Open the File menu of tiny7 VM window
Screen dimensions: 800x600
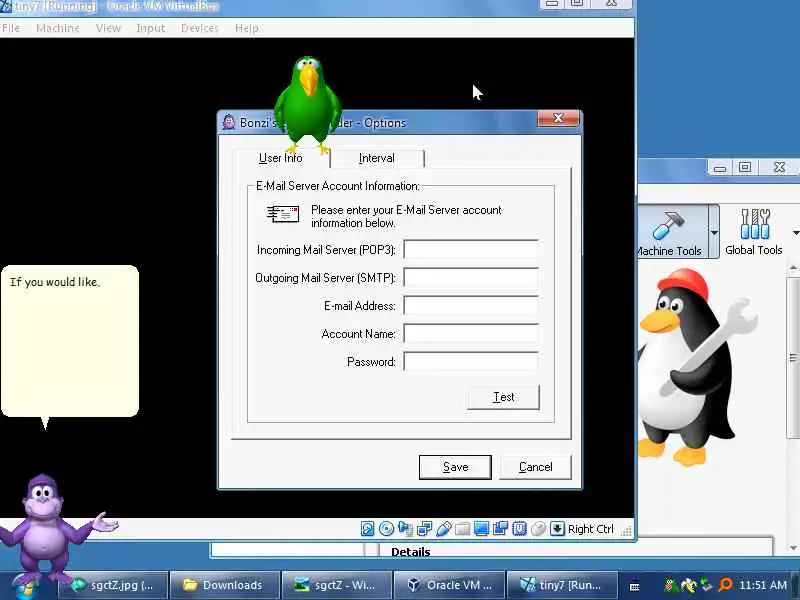point(10,28)
